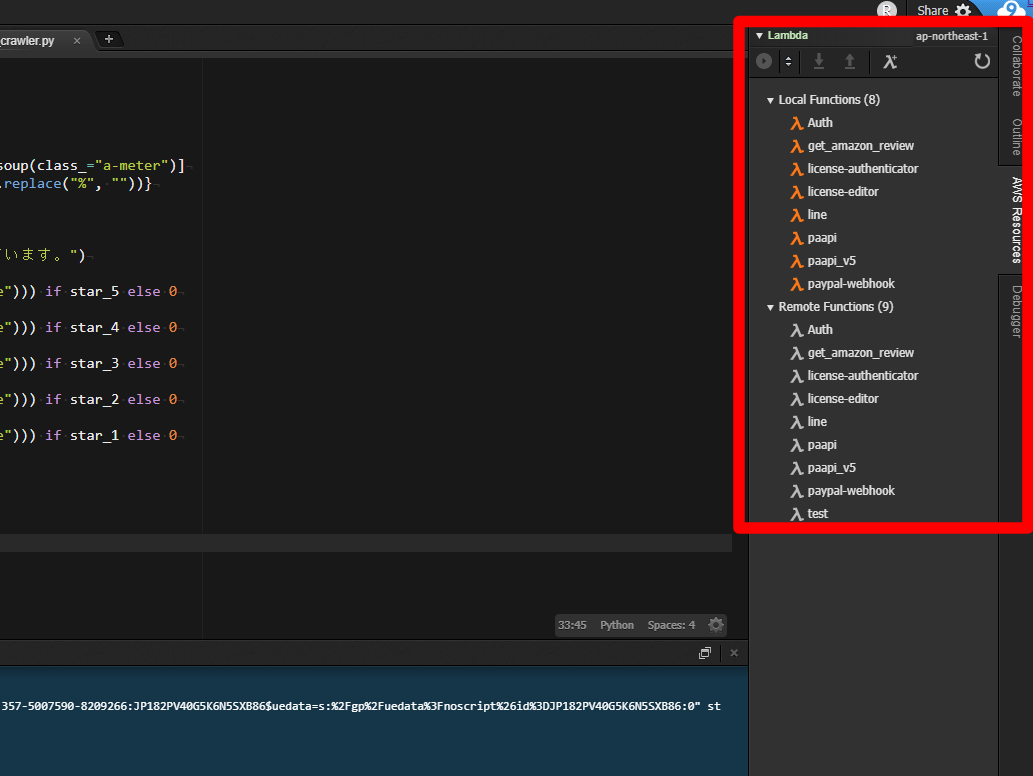Close the crawler.py tab
1033x776 pixels.
coord(77,41)
